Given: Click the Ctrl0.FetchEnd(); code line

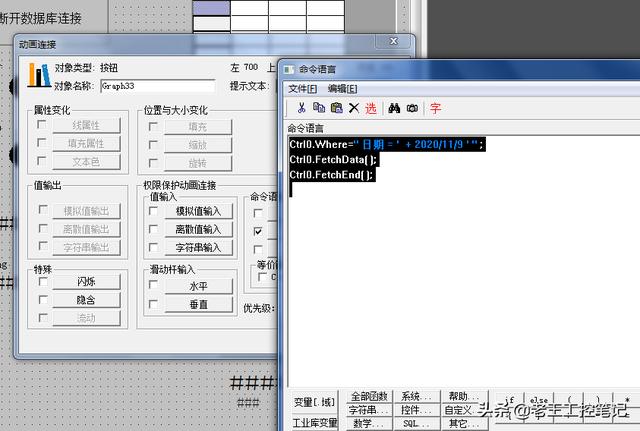Looking at the screenshot, I should (x=331, y=175).
